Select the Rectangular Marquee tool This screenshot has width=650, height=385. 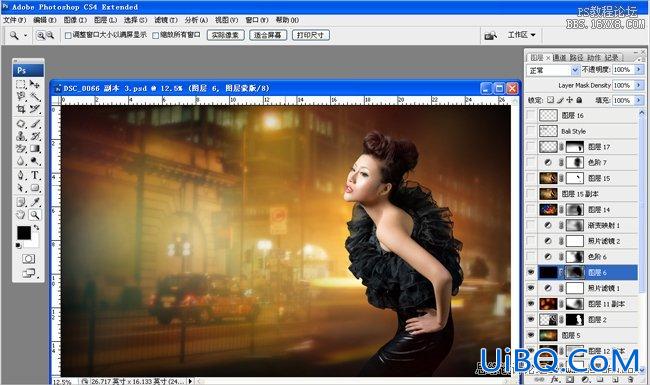20,85
